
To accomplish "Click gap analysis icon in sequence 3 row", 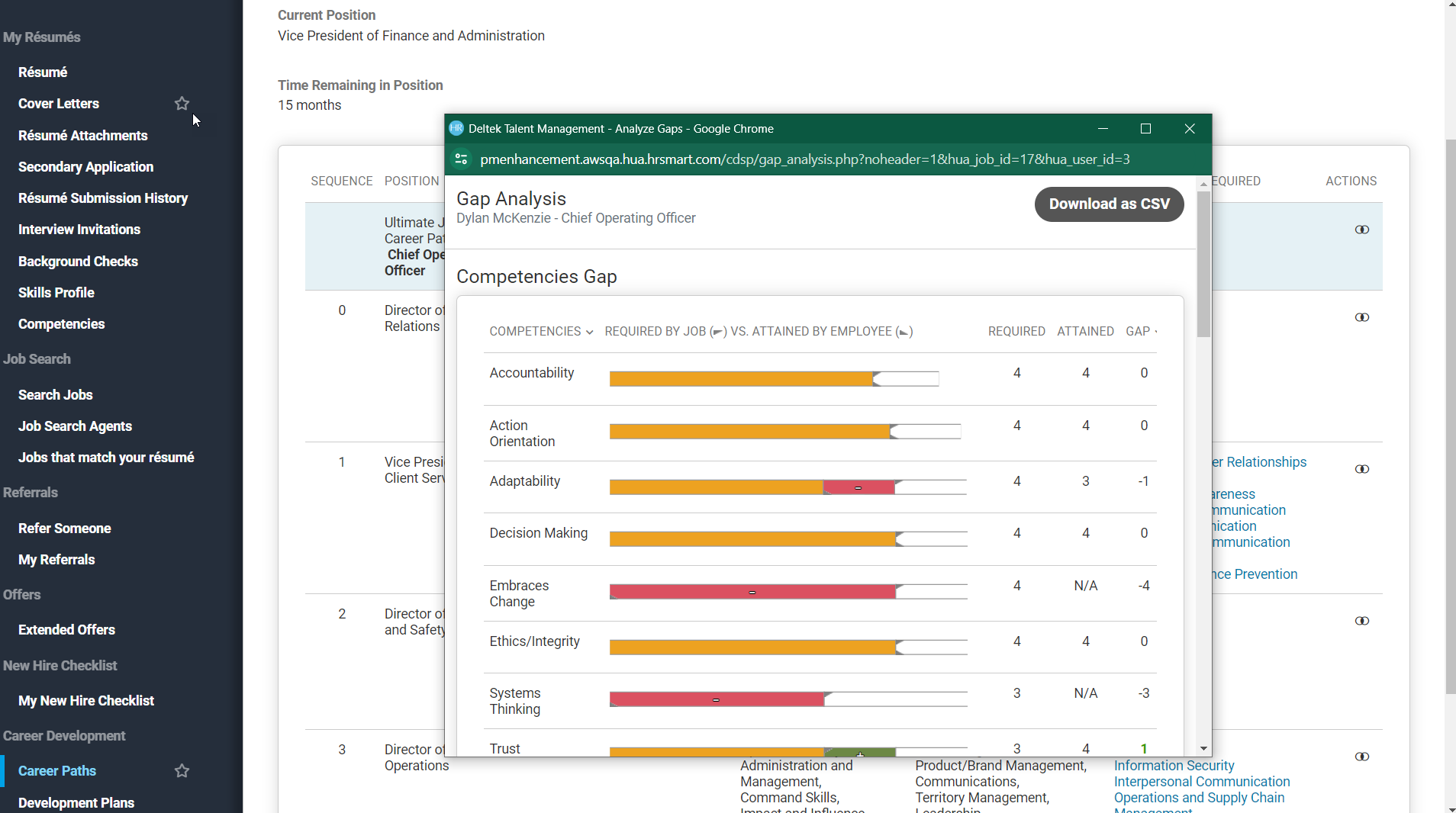I will (1361, 757).
